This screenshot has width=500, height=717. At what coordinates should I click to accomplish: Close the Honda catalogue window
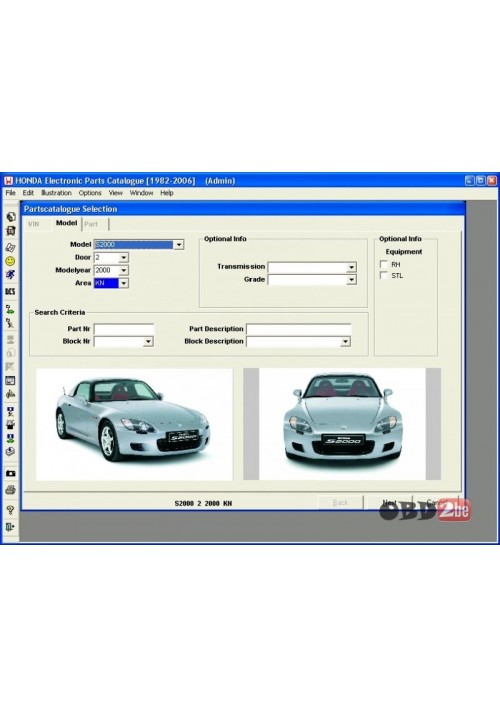point(491,181)
